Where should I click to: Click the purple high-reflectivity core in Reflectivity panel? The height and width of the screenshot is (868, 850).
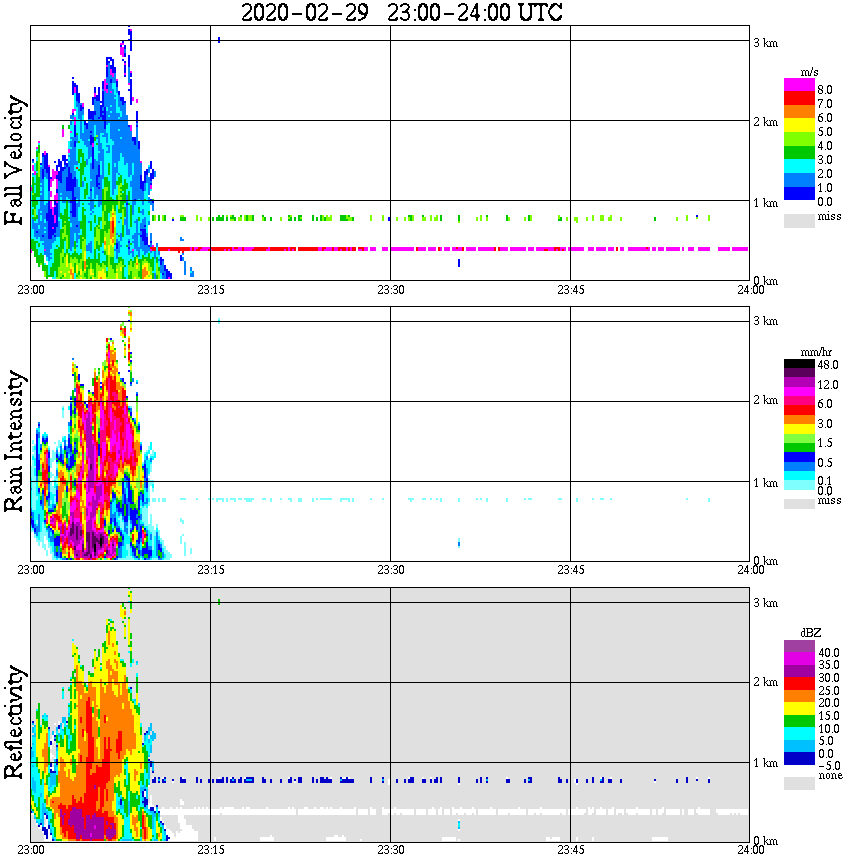tap(91, 826)
